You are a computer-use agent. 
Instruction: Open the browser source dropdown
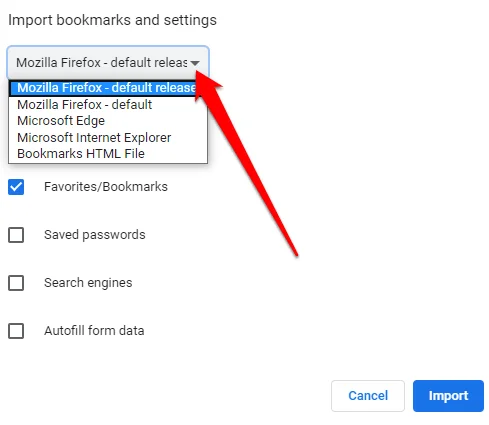(108, 63)
